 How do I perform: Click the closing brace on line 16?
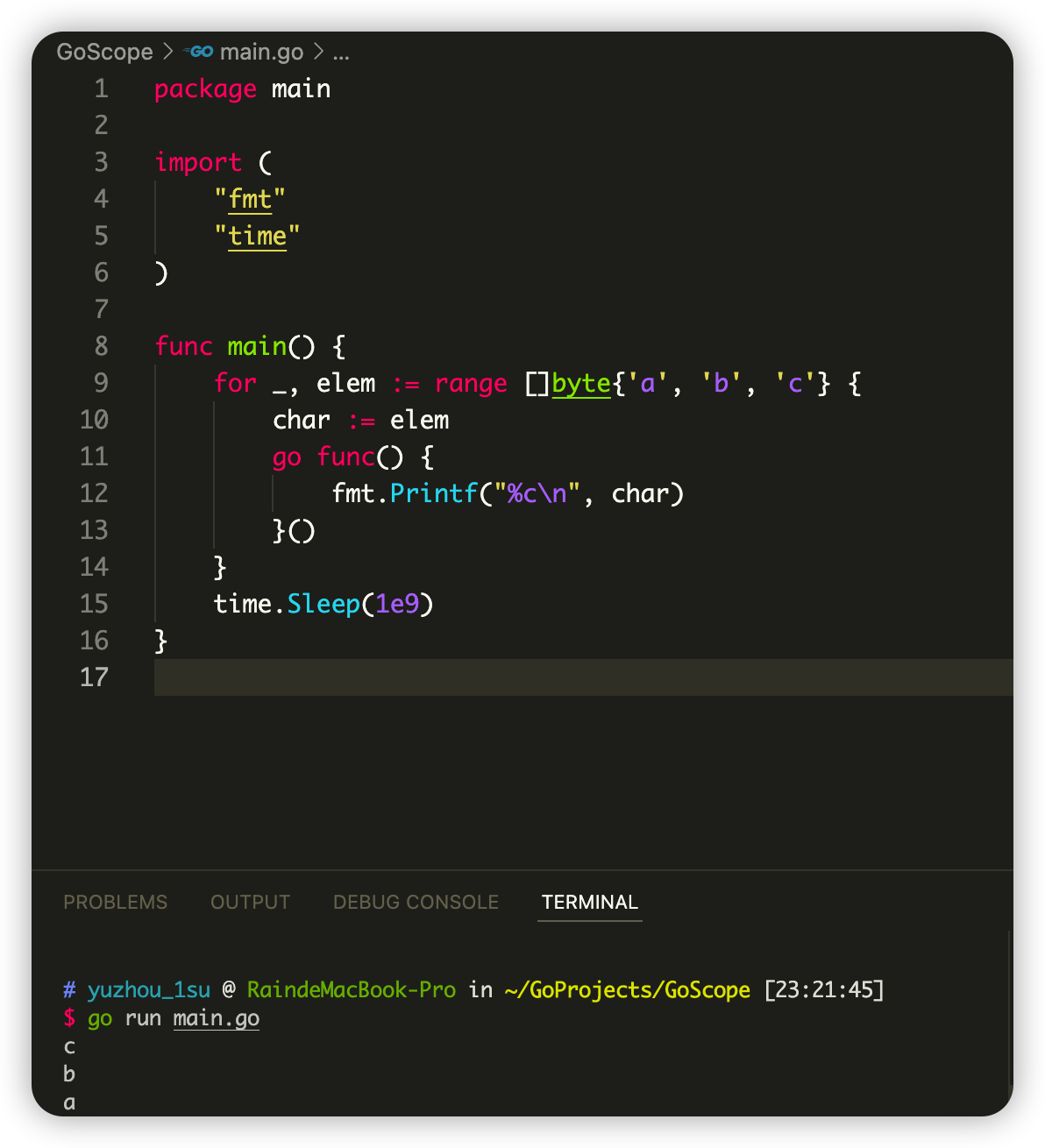point(161,641)
